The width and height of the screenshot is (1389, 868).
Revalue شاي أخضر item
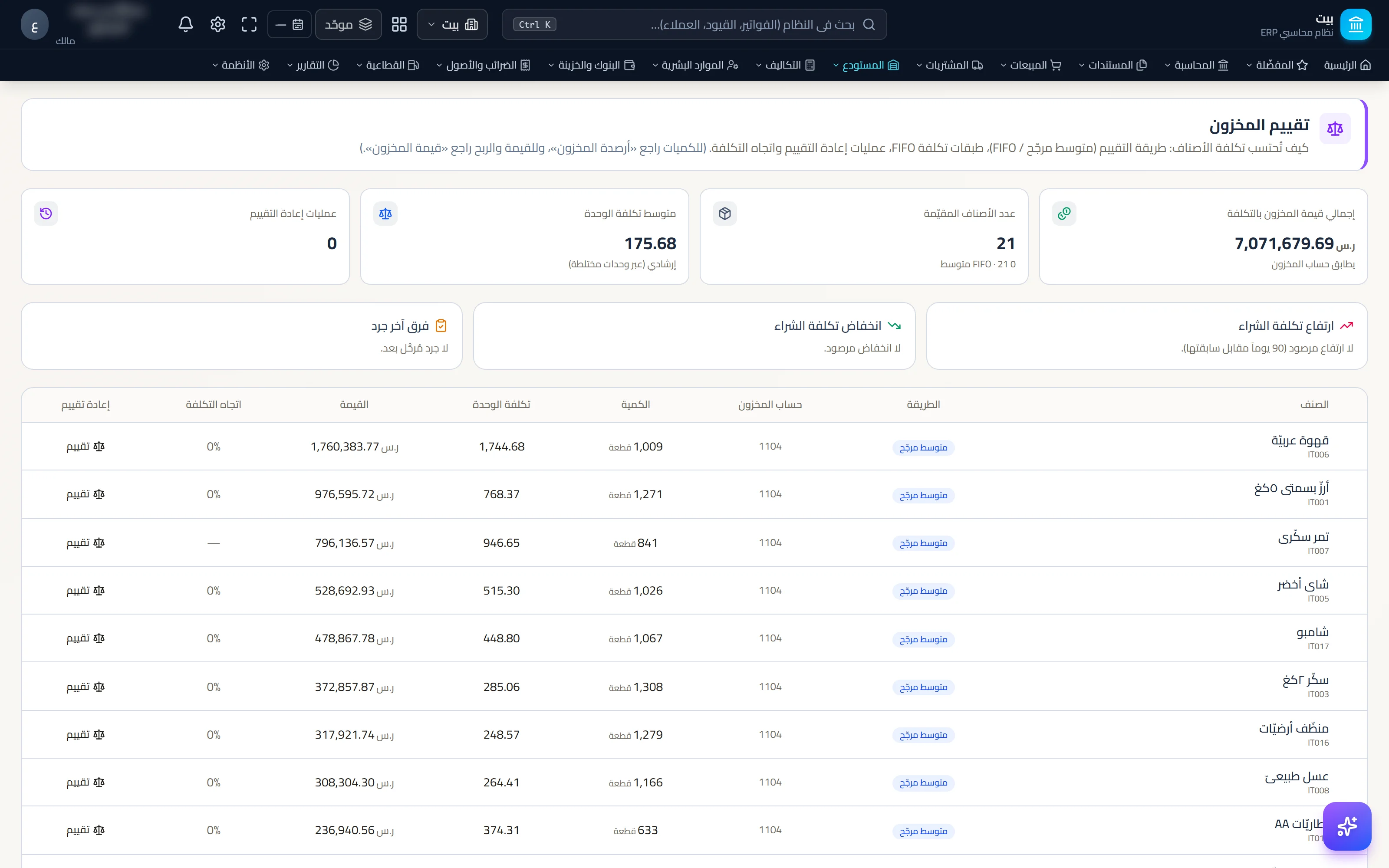click(86, 590)
